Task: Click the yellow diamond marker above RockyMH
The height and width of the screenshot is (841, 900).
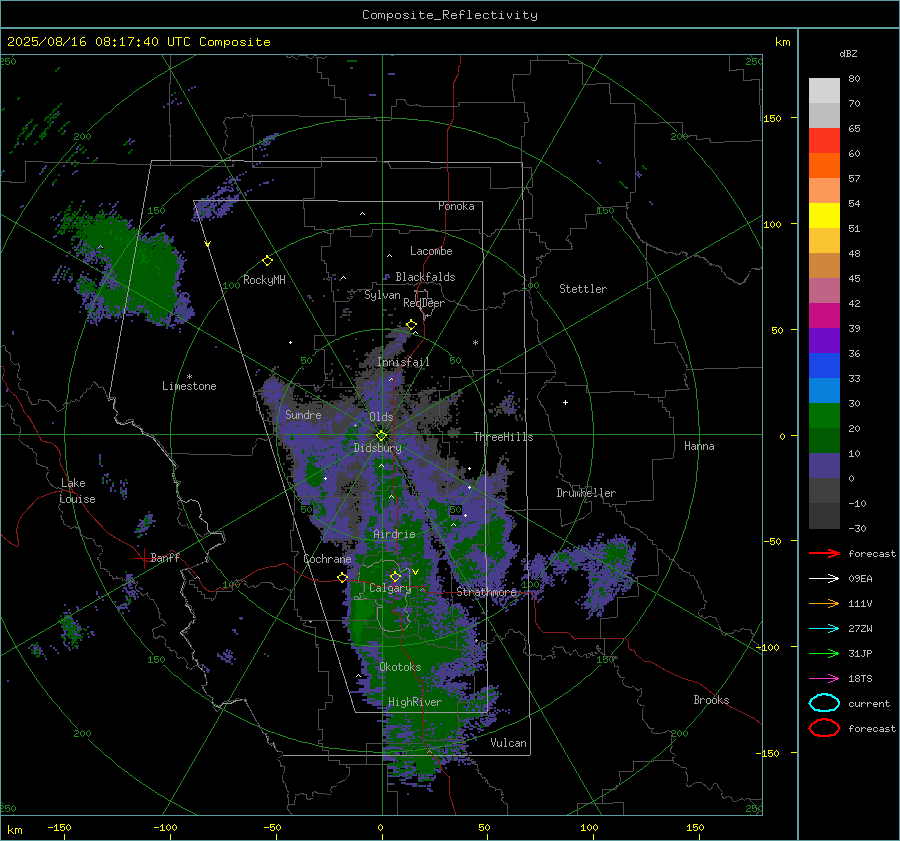Action: (x=267, y=261)
